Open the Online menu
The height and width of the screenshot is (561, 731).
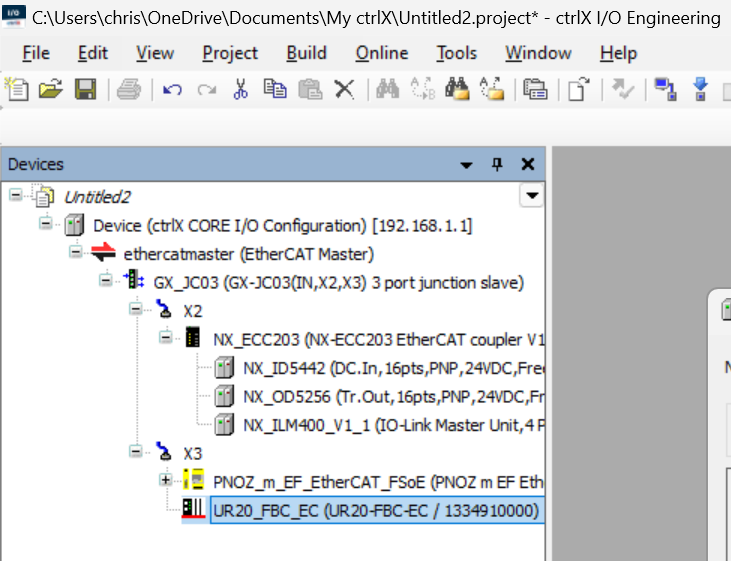click(382, 53)
